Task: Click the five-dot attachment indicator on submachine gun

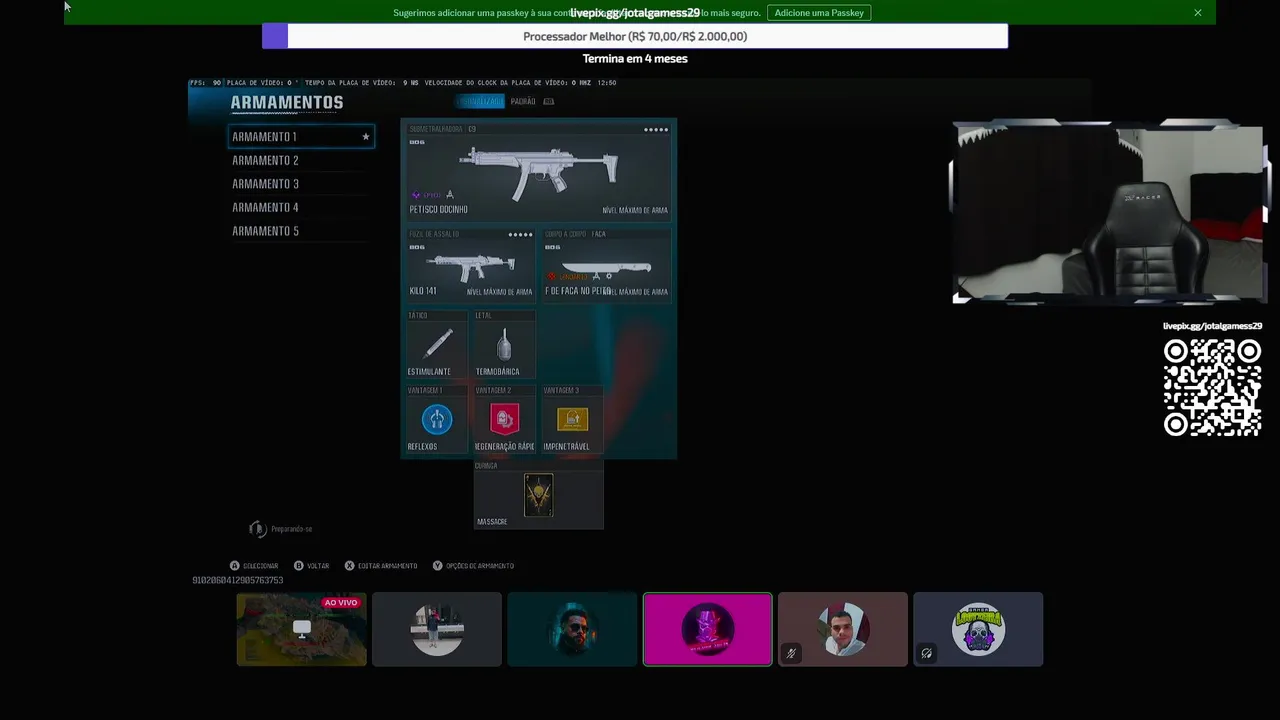Action: 656,129
